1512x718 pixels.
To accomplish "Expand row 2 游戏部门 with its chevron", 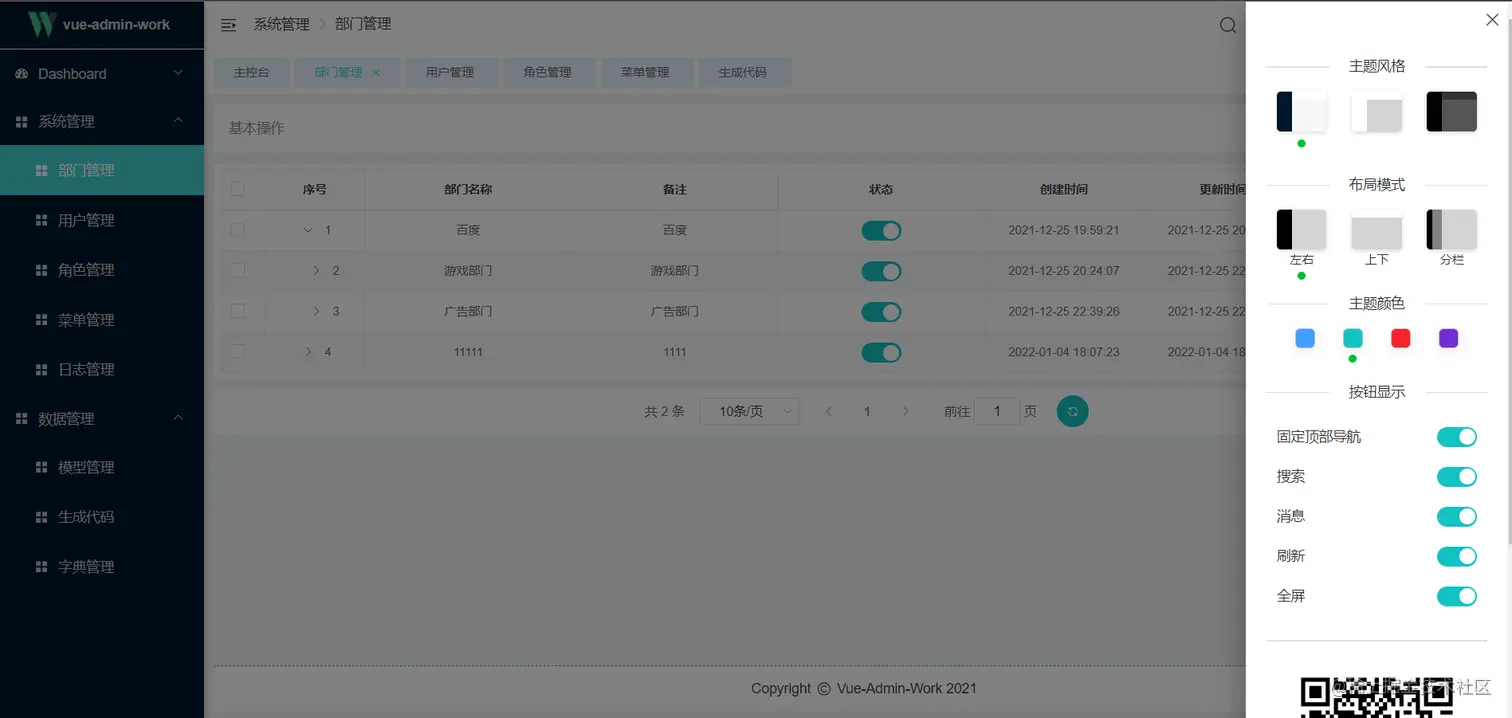I will [x=316, y=271].
